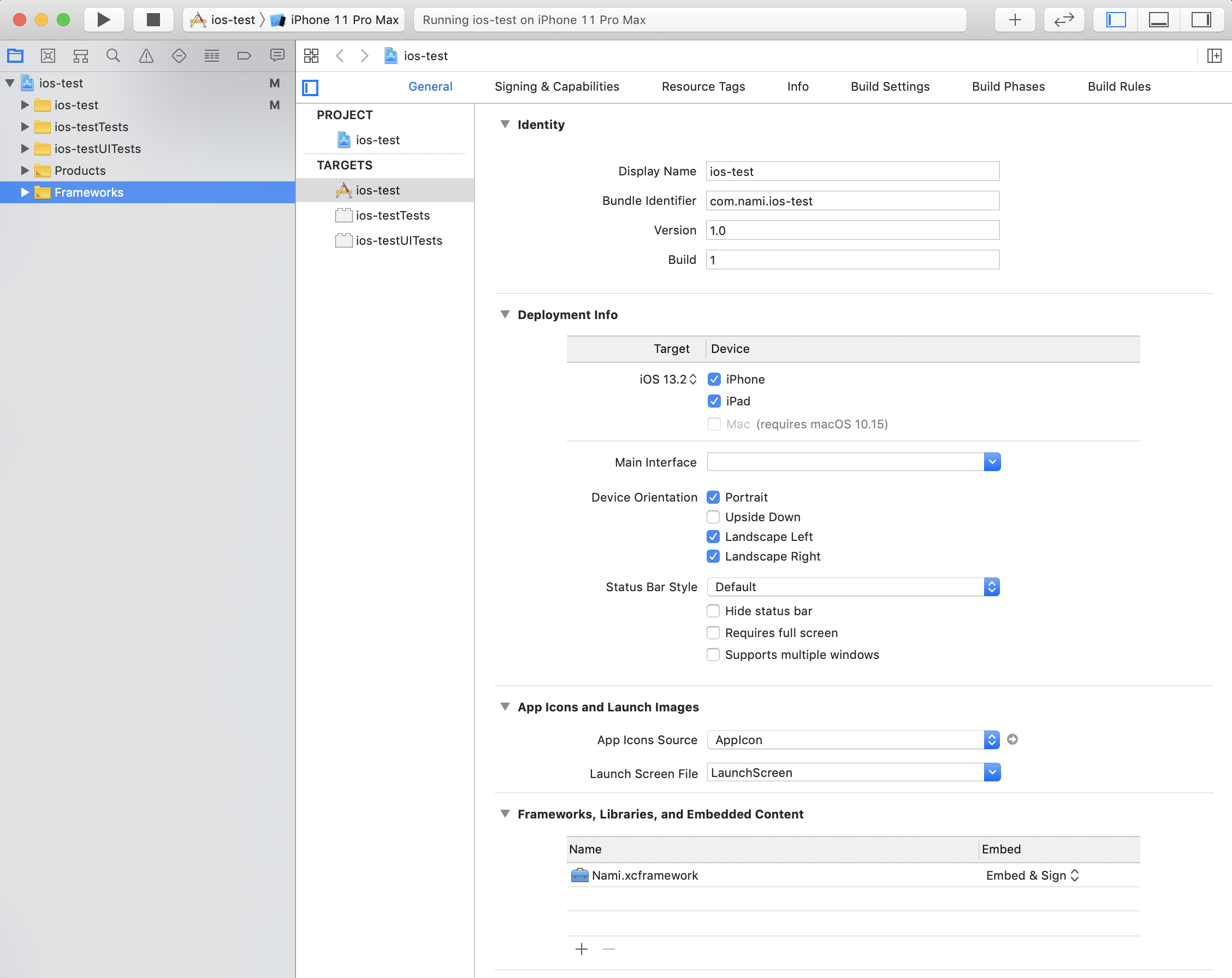The height and width of the screenshot is (978, 1232).
Task: Switch to Build Phases tab
Action: [x=1008, y=86]
